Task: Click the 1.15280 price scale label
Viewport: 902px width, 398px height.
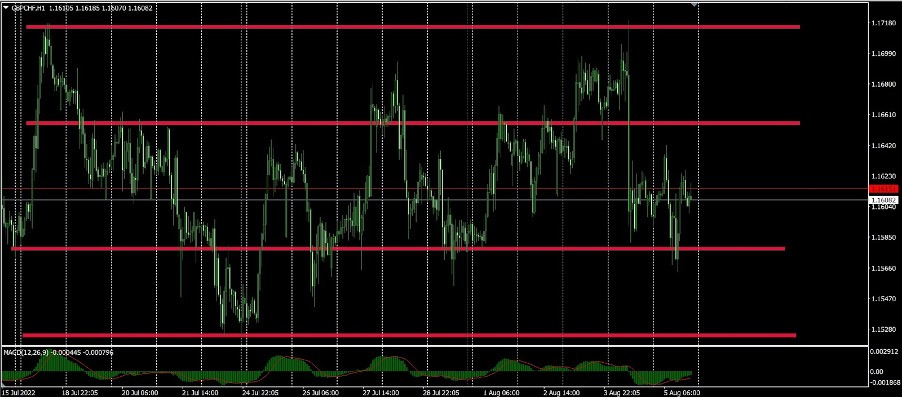Action: (x=884, y=330)
